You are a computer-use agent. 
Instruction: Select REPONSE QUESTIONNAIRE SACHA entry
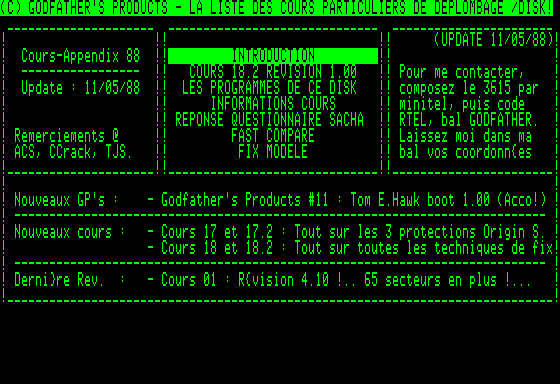click(x=269, y=120)
